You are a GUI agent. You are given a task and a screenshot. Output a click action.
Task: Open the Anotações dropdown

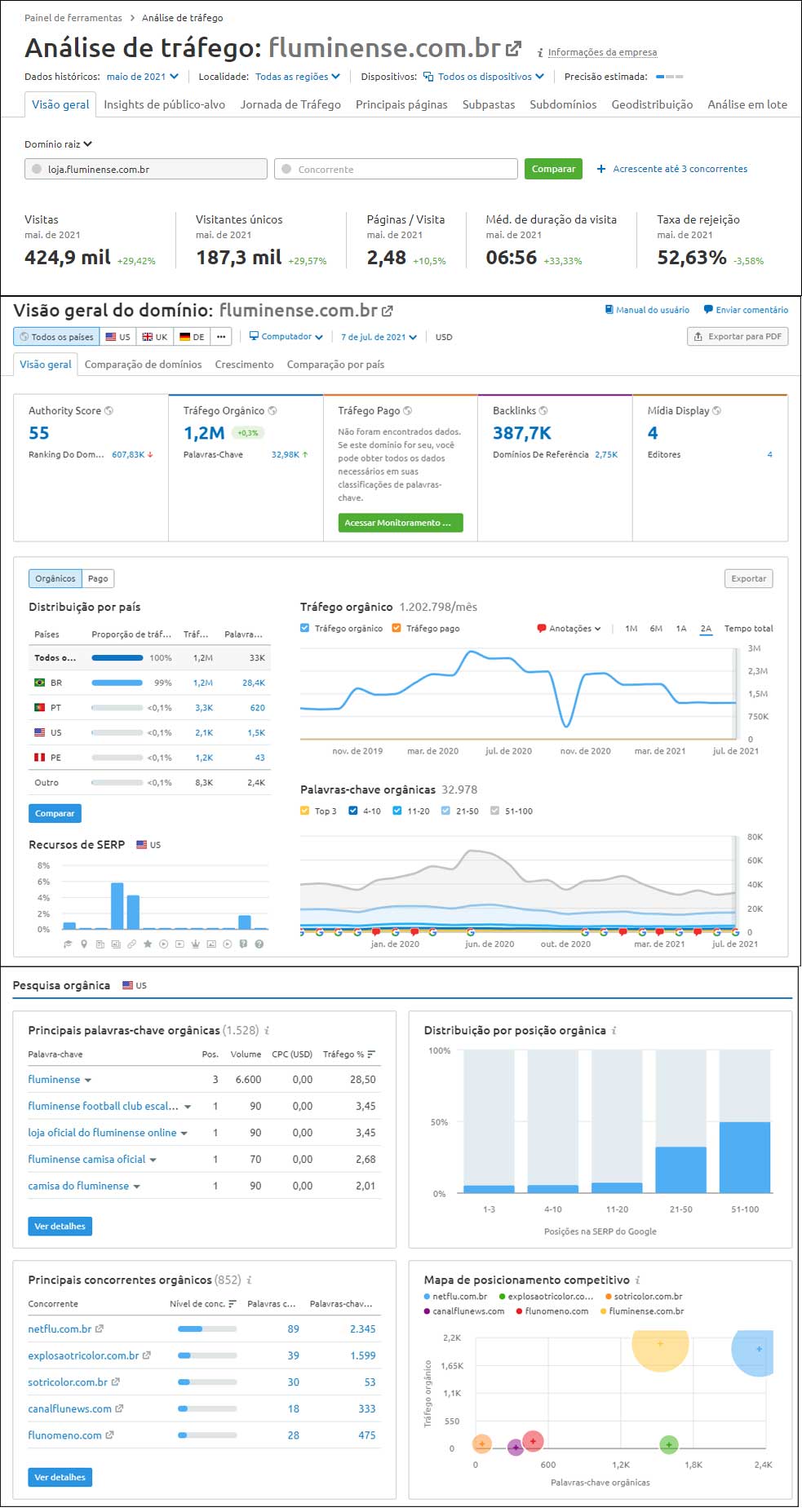(x=569, y=629)
